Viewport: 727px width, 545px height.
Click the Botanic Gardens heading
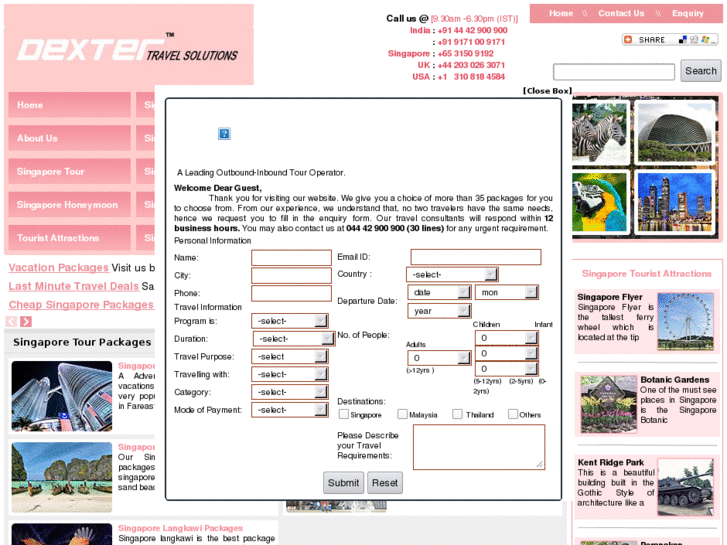pos(675,379)
